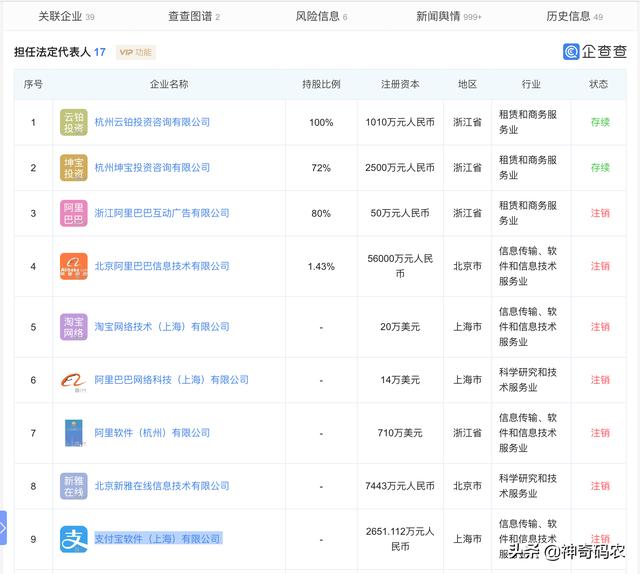Image resolution: width=640 pixels, height=574 pixels.
Task: Switch to the 查查图谱 tab
Action: 194,16
